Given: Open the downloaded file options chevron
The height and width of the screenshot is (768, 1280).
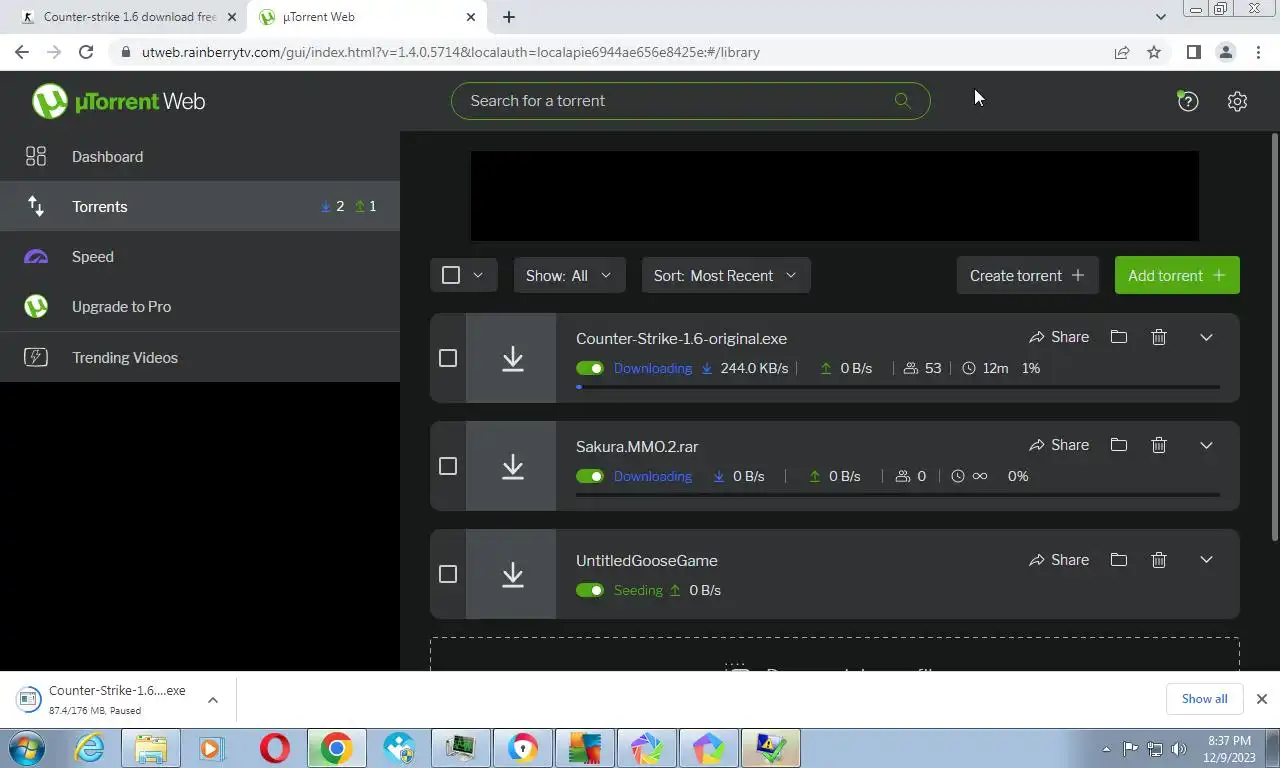Looking at the screenshot, I should tap(213, 700).
